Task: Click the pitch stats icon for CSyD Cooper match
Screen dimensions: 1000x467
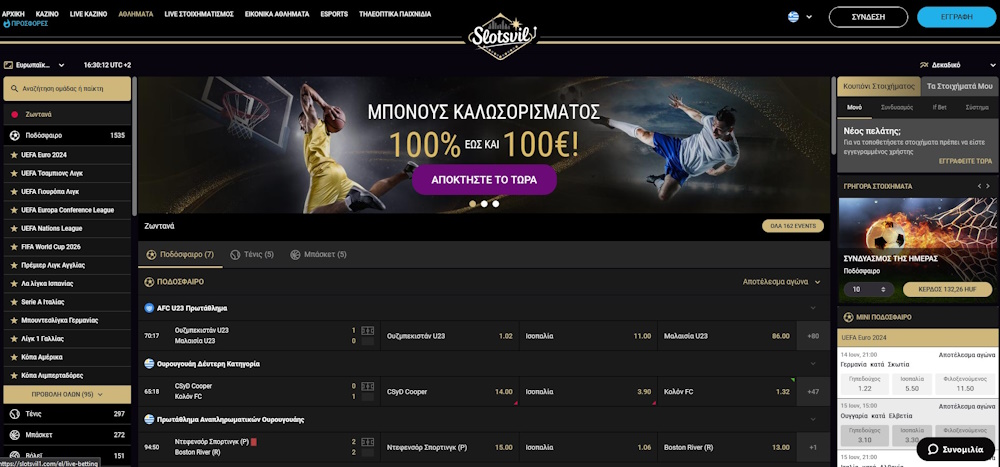Action: [x=367, y=386]
